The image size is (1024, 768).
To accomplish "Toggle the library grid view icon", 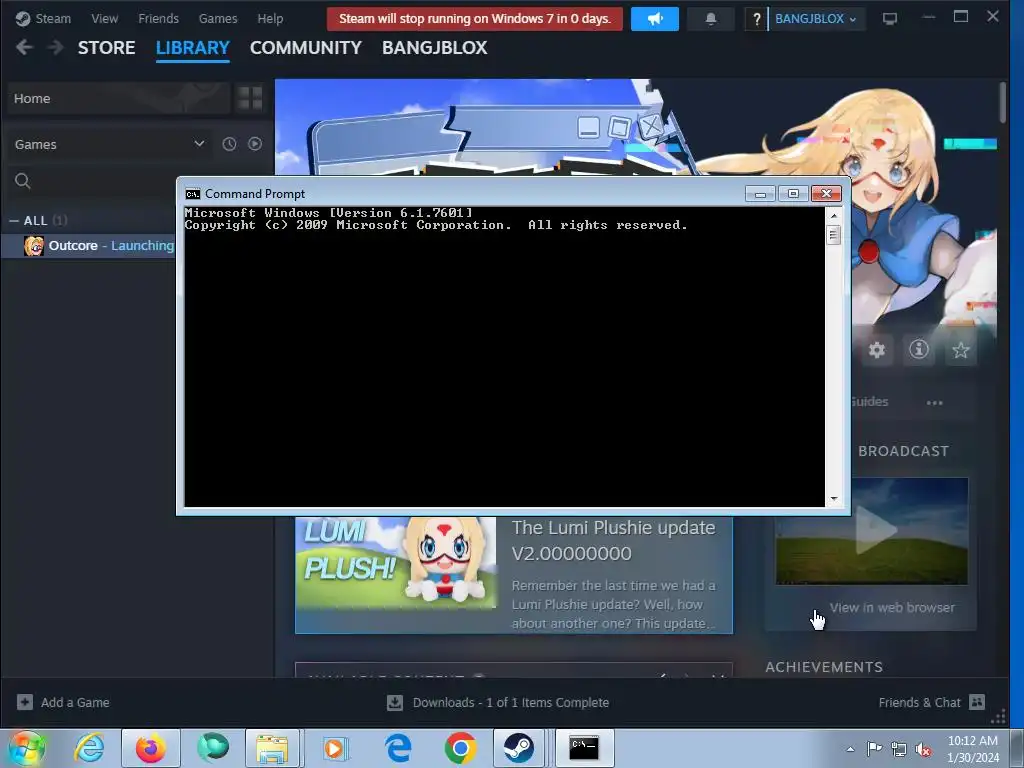I will pos(250,98).
